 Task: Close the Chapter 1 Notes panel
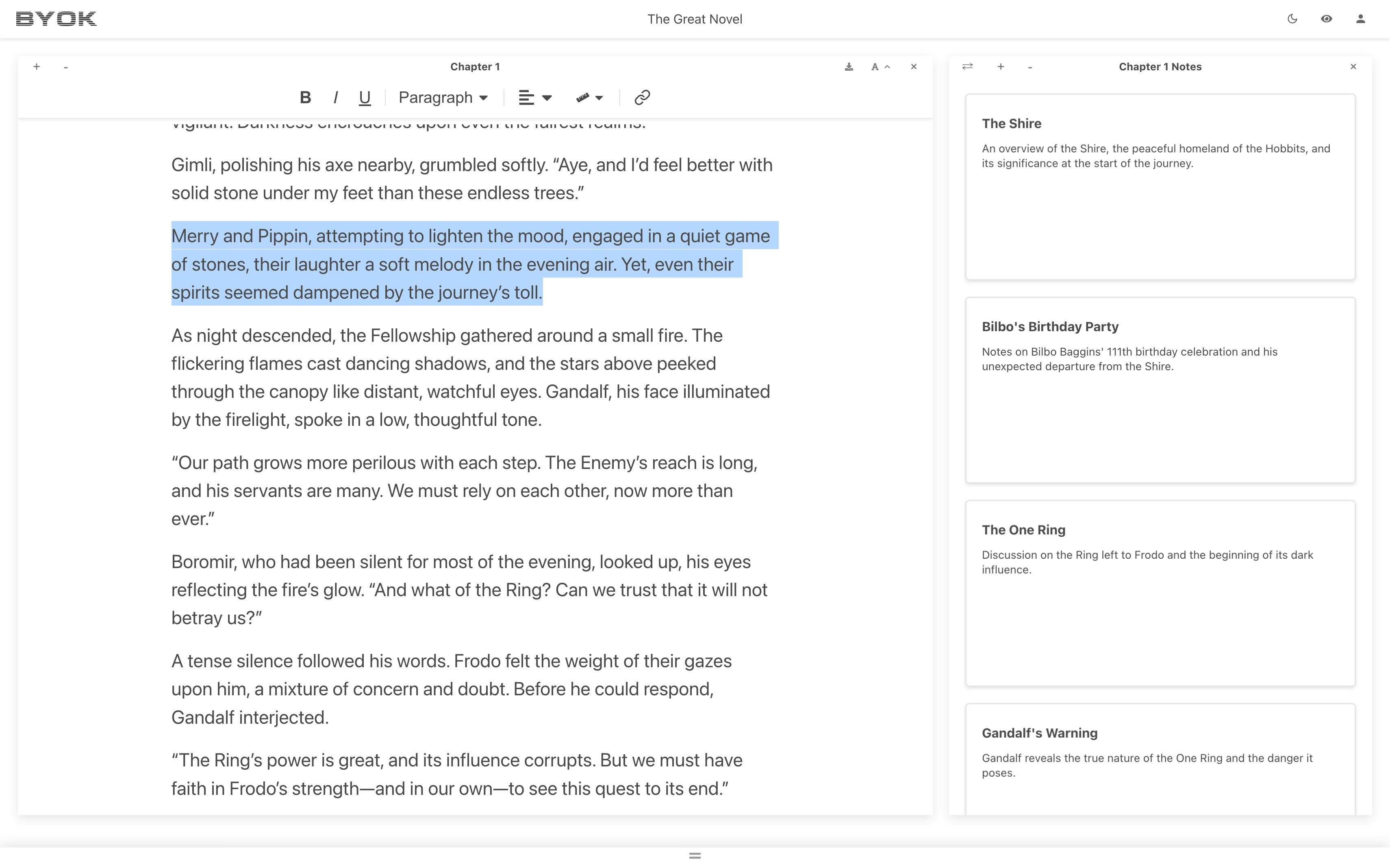pyautogui.click(x=1353, y=67)
